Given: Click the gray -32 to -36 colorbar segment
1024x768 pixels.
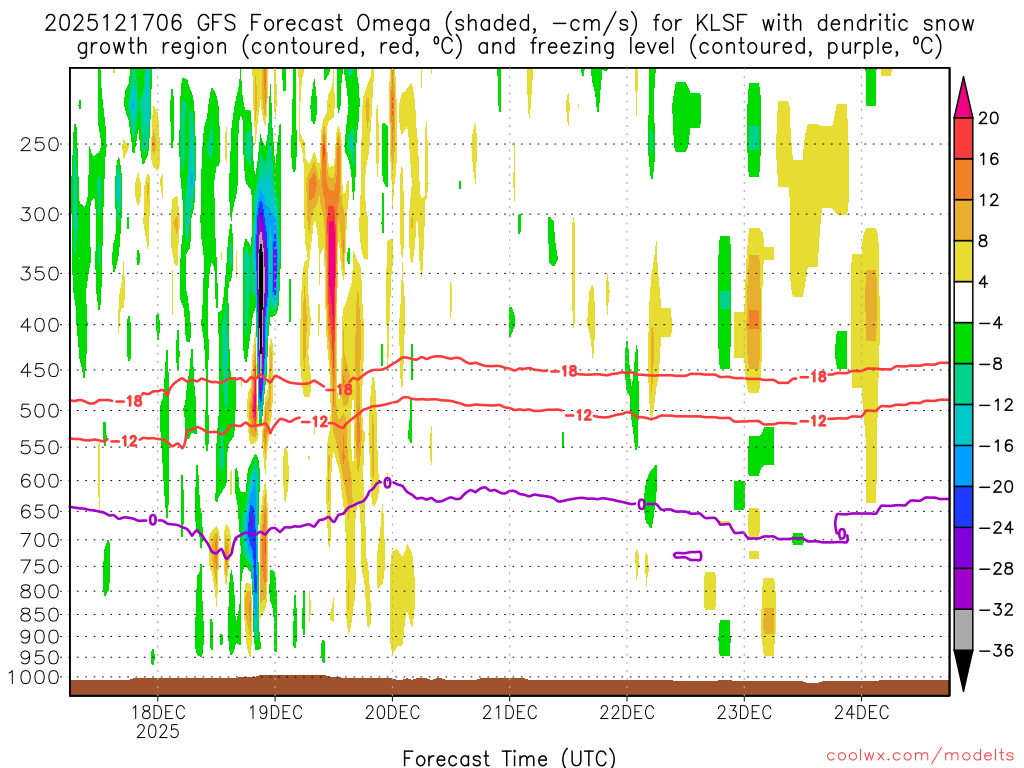Looking at the screenshot, I should point(963,630).
